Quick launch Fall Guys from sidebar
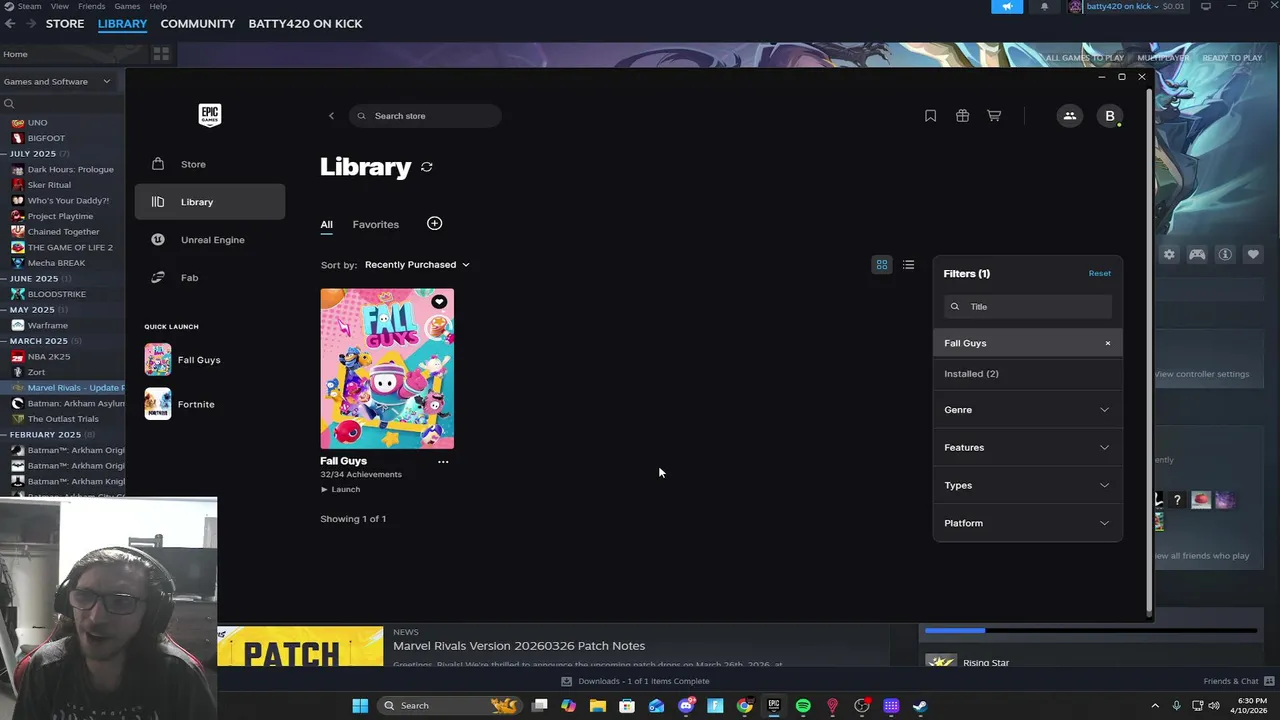1280x720 pixels. click(x=184, y=360)
